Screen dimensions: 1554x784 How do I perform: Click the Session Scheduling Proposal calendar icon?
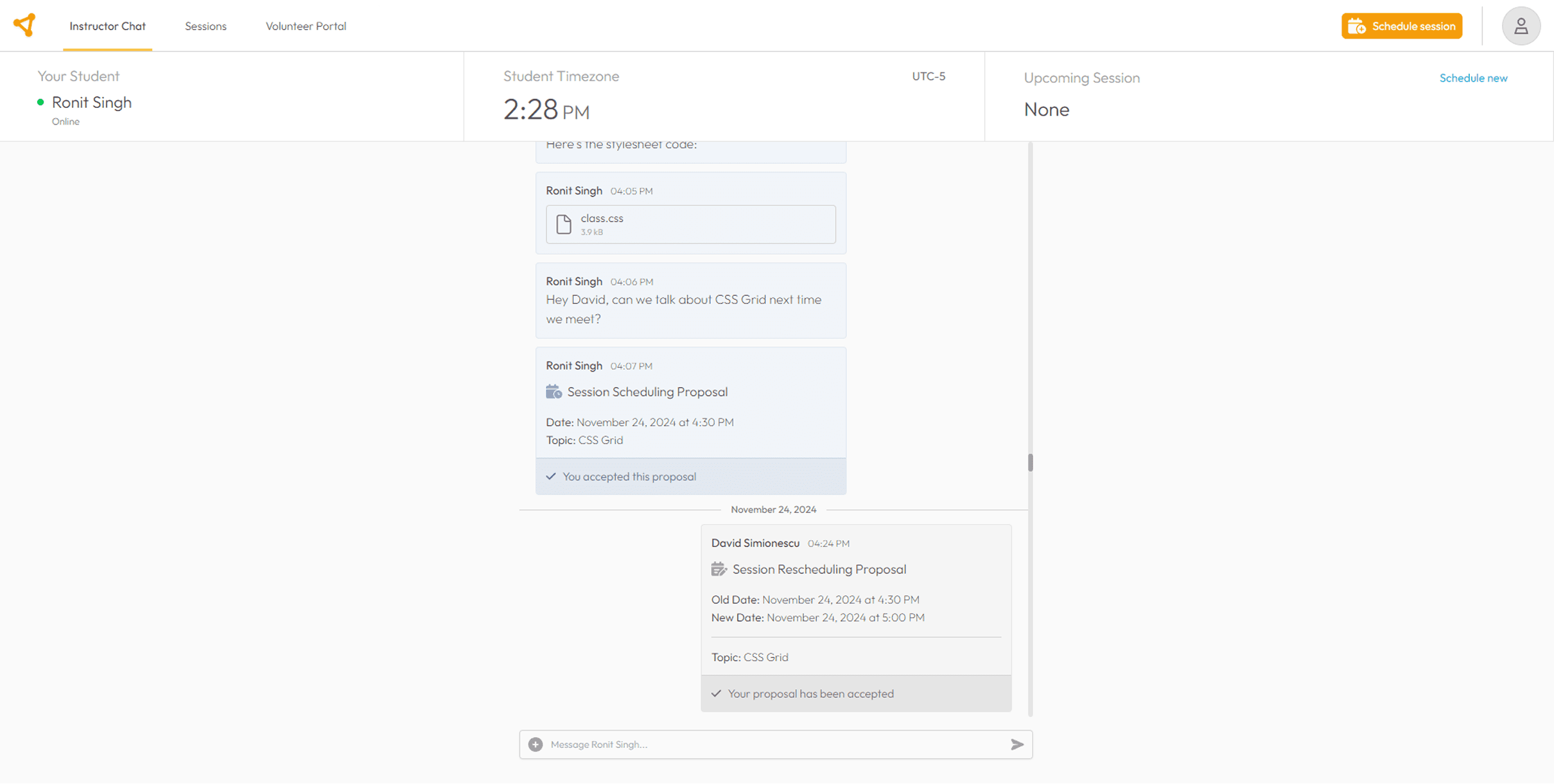tap(553, 392)
